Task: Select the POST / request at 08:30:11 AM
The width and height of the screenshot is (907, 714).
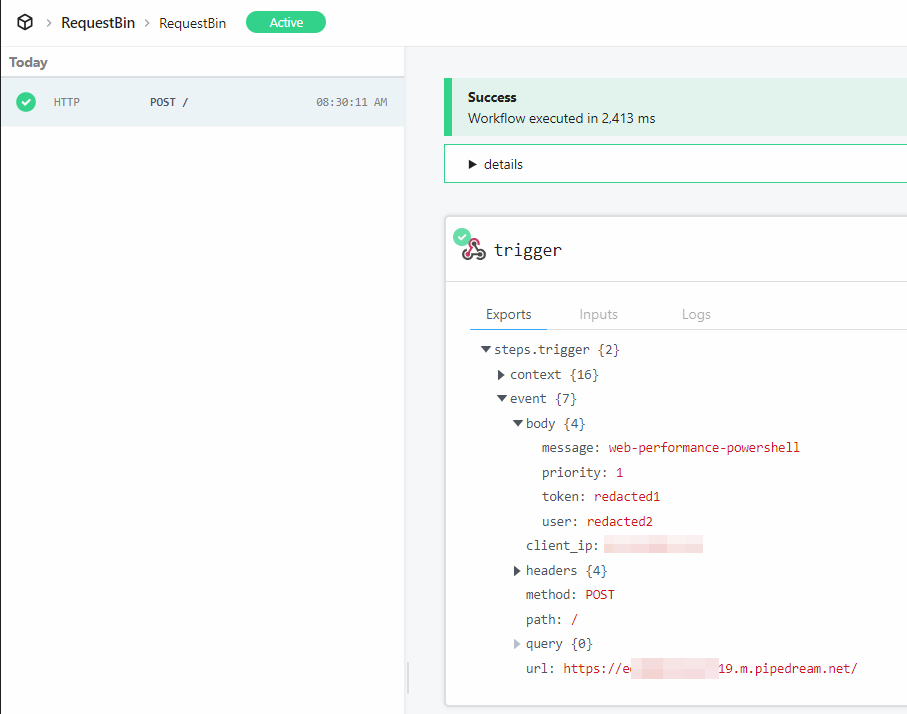Action: coord(202,102)
